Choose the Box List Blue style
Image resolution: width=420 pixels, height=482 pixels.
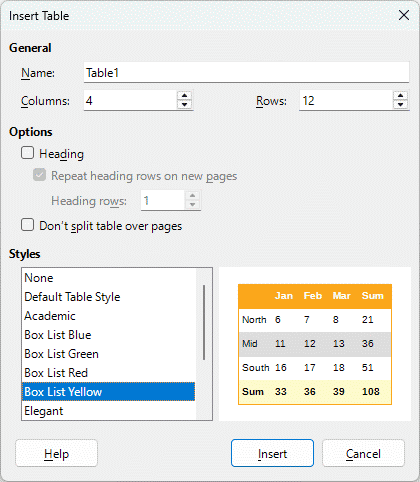[109, 335]
